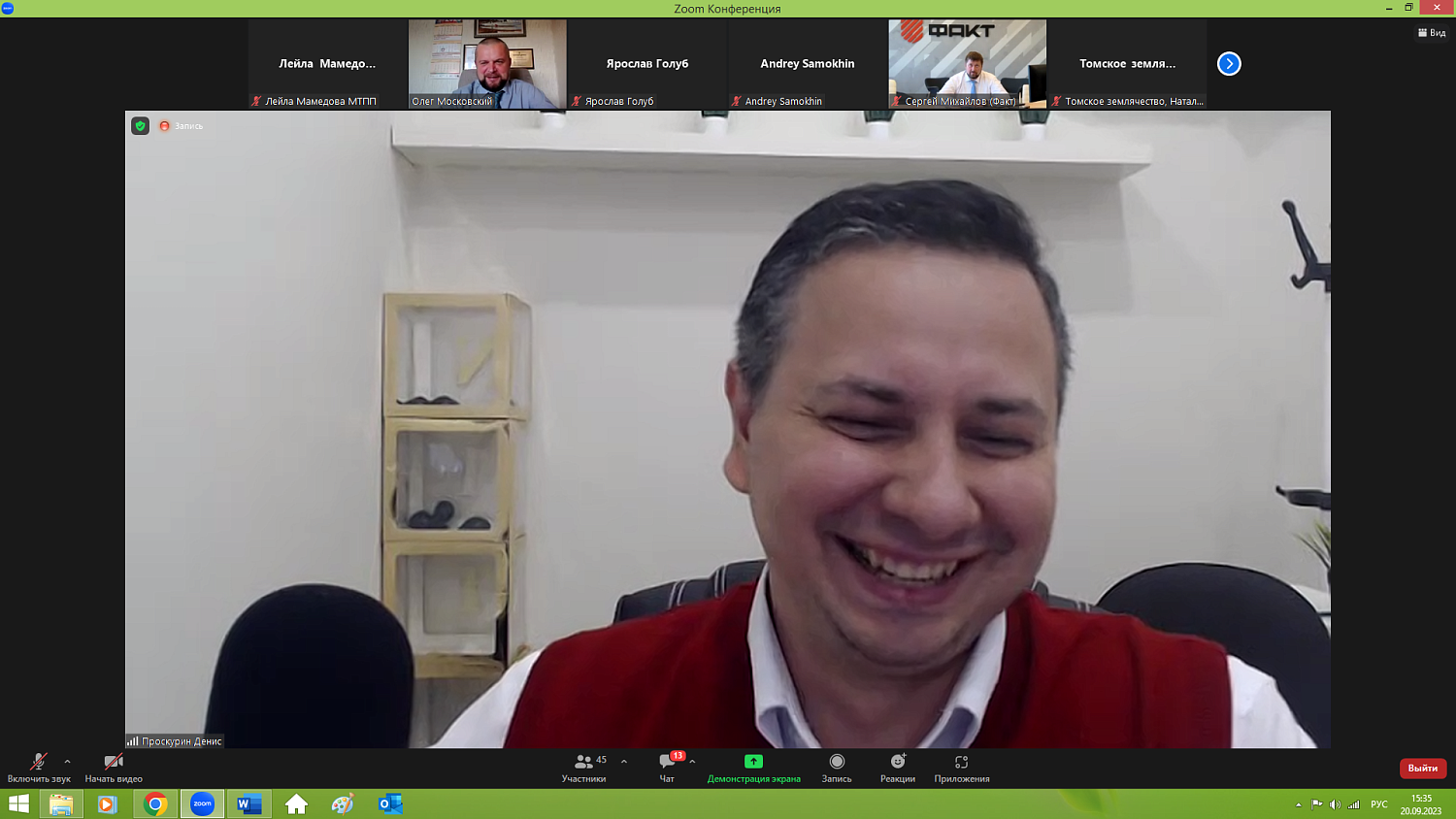Click green Демонстрация экрана share icon

pyautogui.click(x=753, y=762)
